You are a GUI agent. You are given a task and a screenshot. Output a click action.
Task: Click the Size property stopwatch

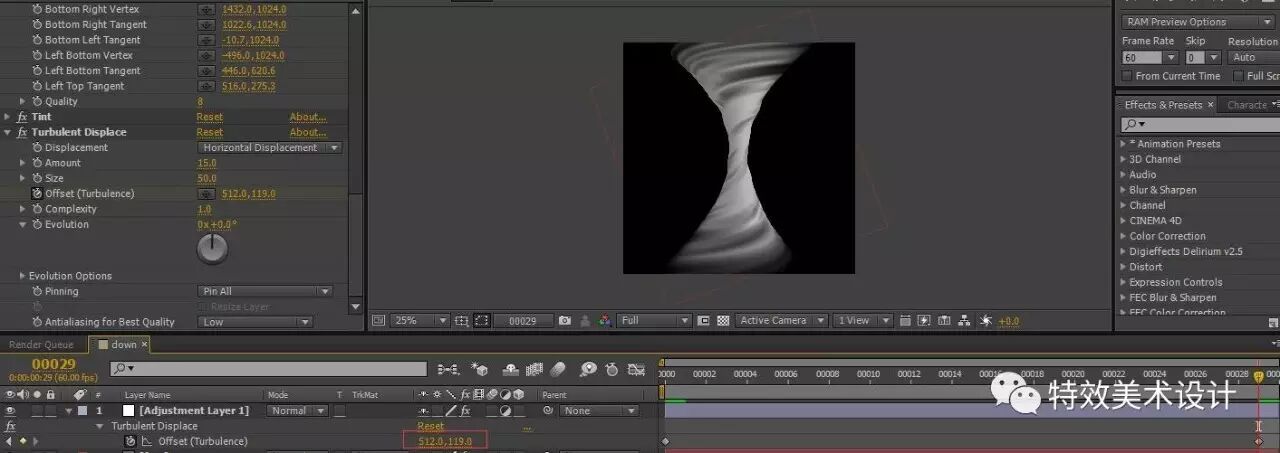click(37, 178)
